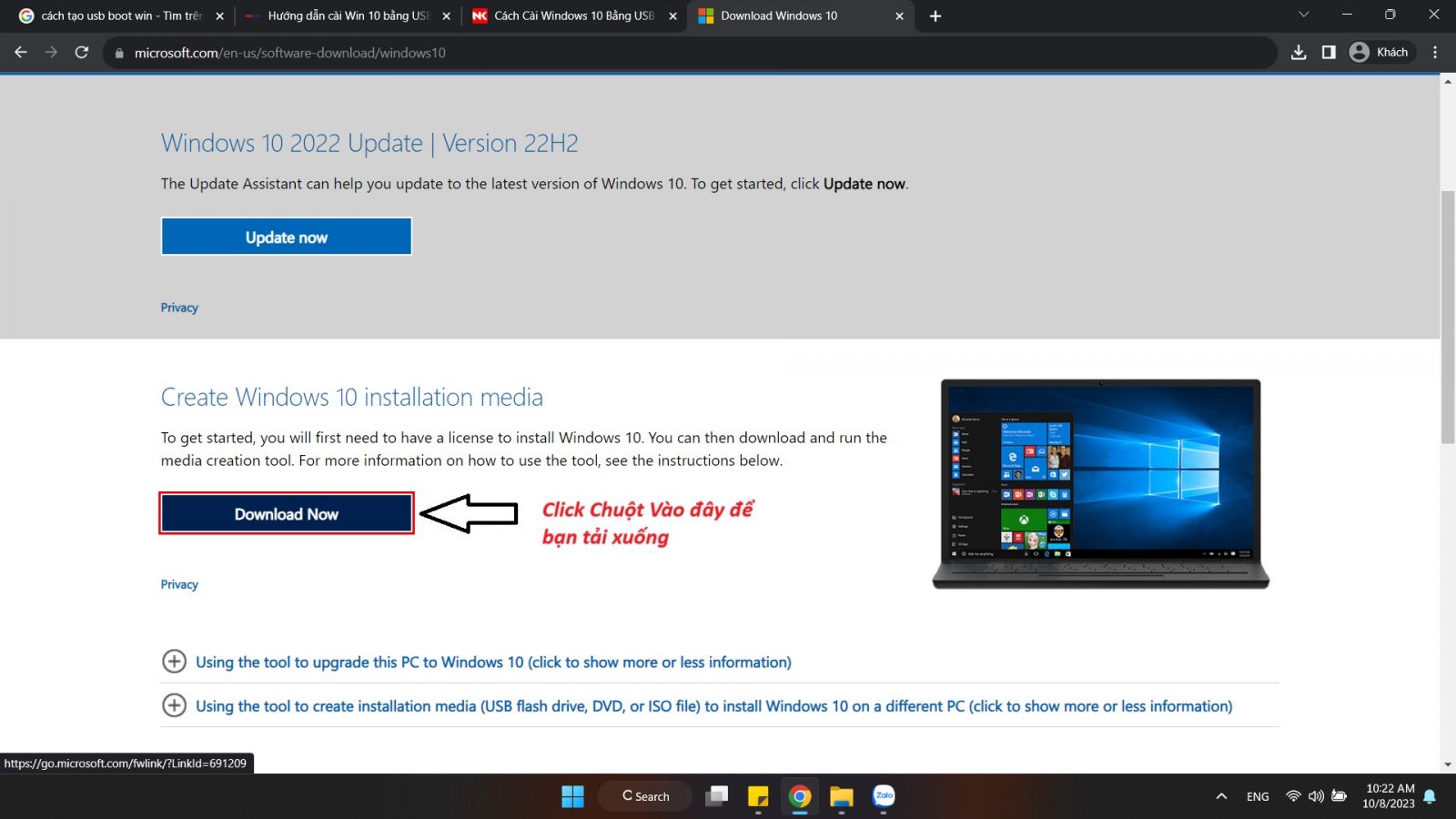Click the battery tray icon
The height and width of the screenshot is (819, 1456).
point(1340,796)
